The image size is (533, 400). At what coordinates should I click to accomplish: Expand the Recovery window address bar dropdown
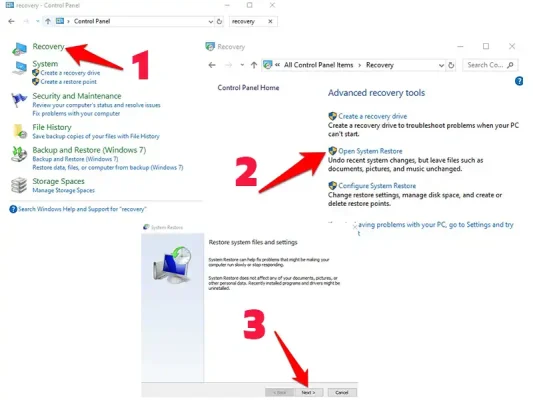(441, 65)
